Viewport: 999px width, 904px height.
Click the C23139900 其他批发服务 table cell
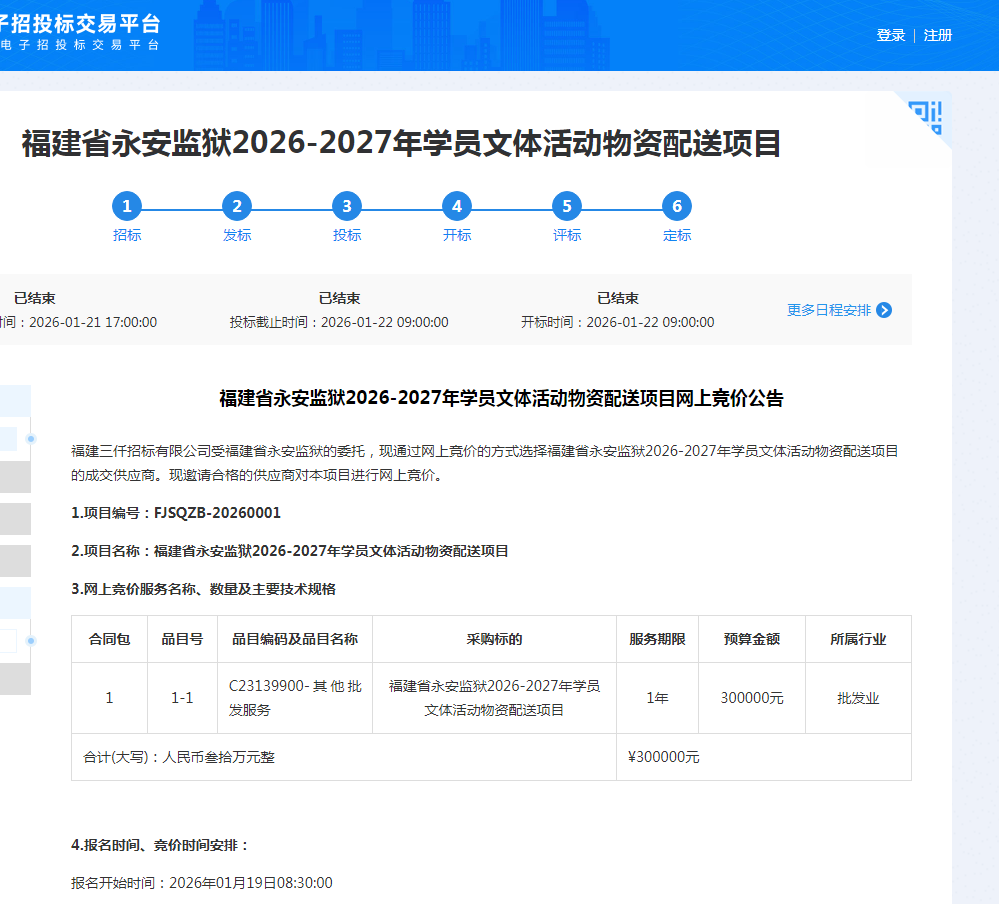(x=295, y=698)
